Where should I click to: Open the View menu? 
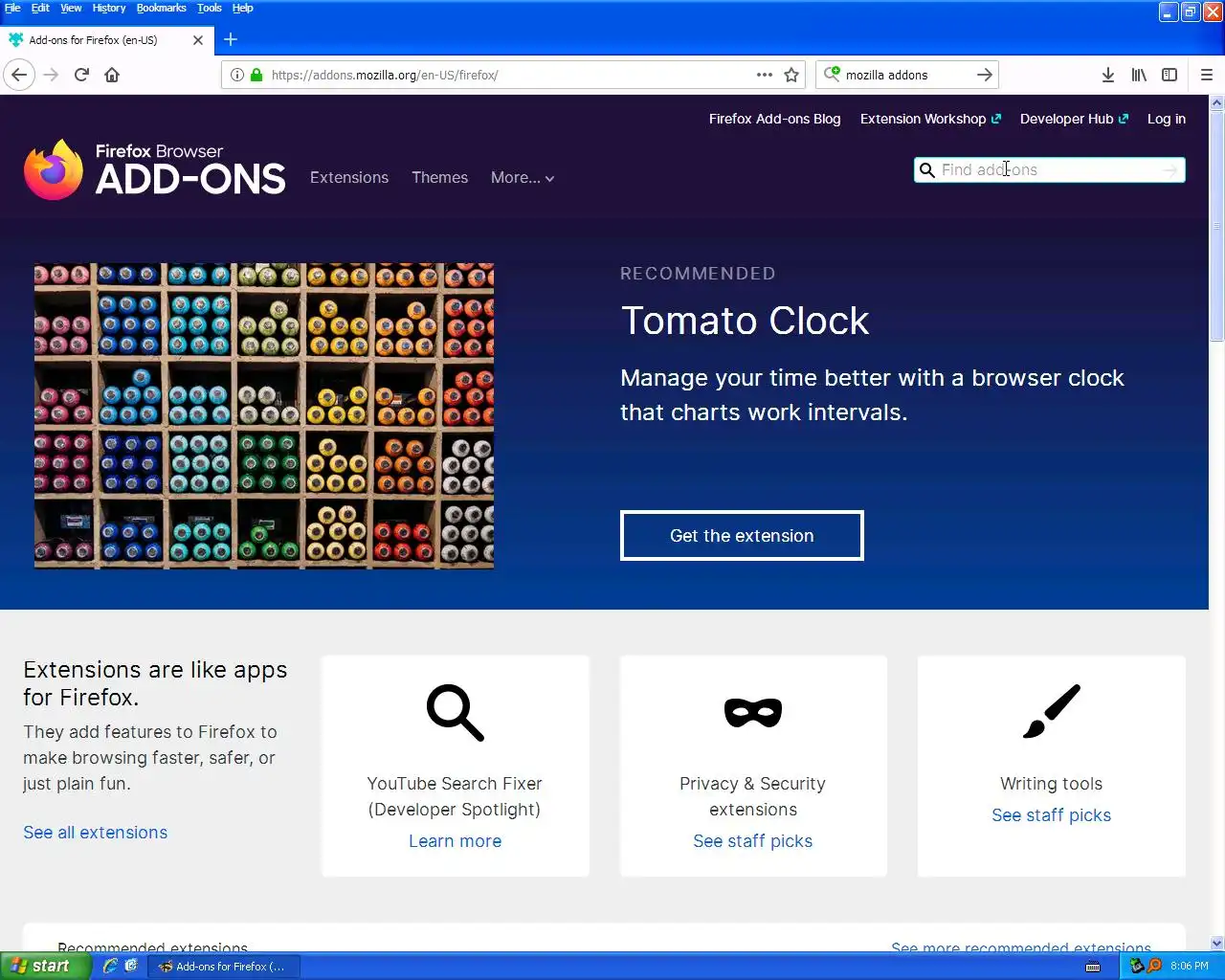(x=72, y=8)
